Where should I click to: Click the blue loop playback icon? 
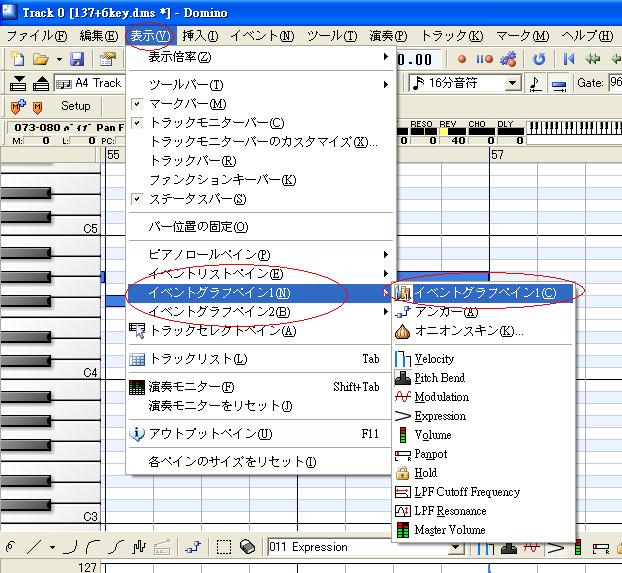[538, 59]
